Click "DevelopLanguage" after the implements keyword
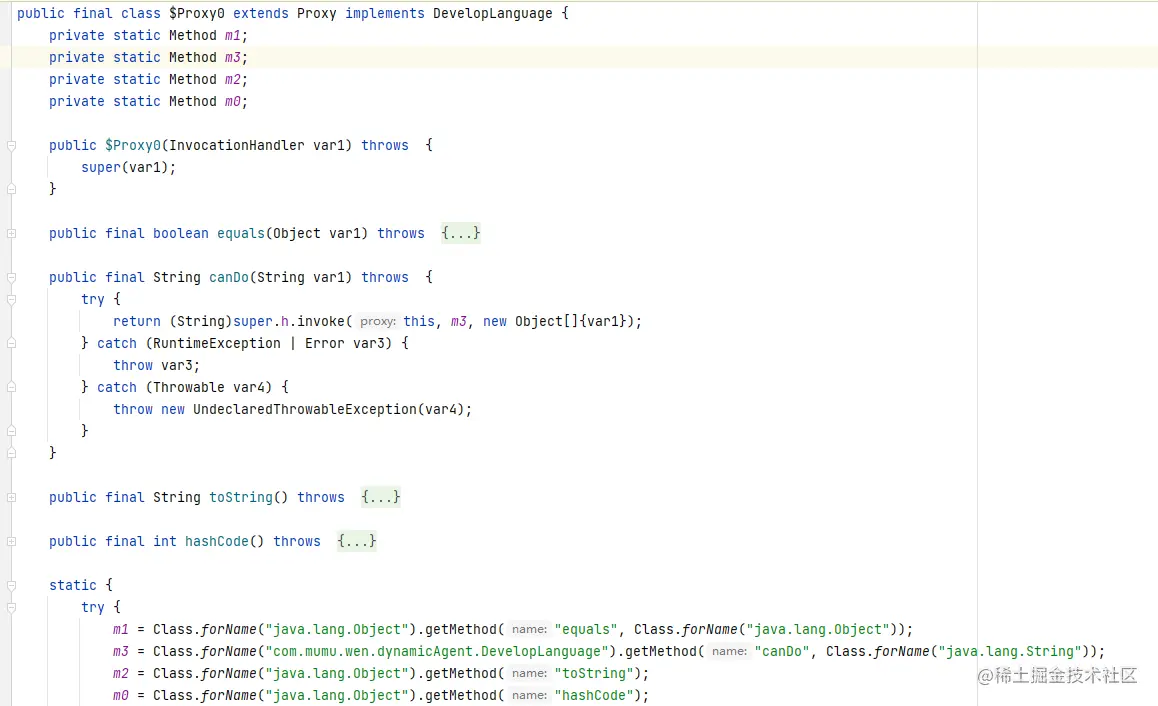 493,13
